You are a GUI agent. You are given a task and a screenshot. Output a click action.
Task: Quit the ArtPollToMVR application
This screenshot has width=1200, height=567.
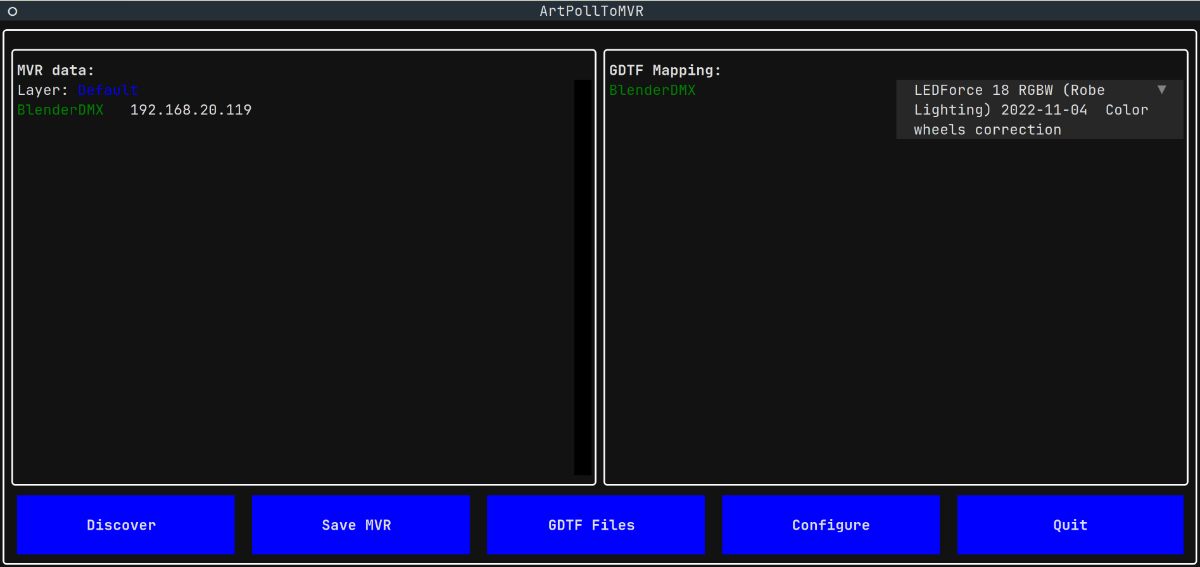(x=1069, y=525)
